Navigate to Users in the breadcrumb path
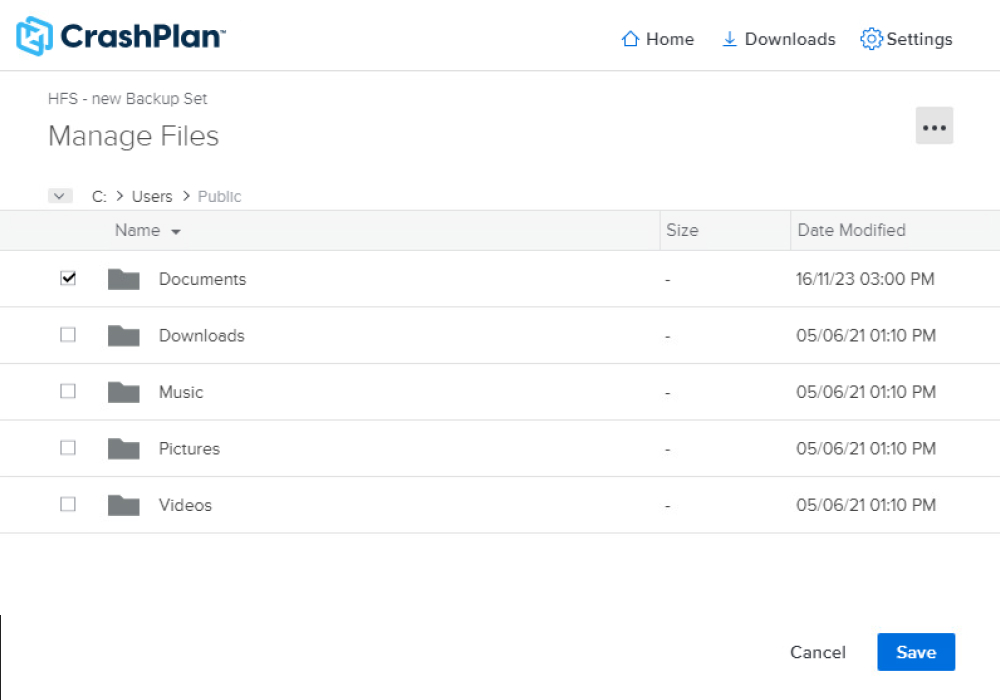This screenshot has width=1000, height=700. tap(152, 196)
